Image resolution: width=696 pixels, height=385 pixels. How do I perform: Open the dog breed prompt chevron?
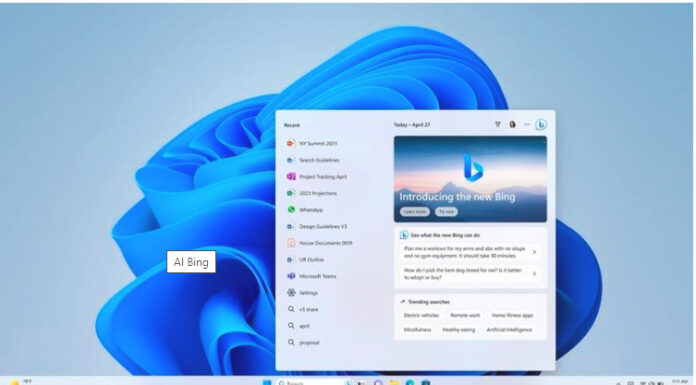[534, 274]
